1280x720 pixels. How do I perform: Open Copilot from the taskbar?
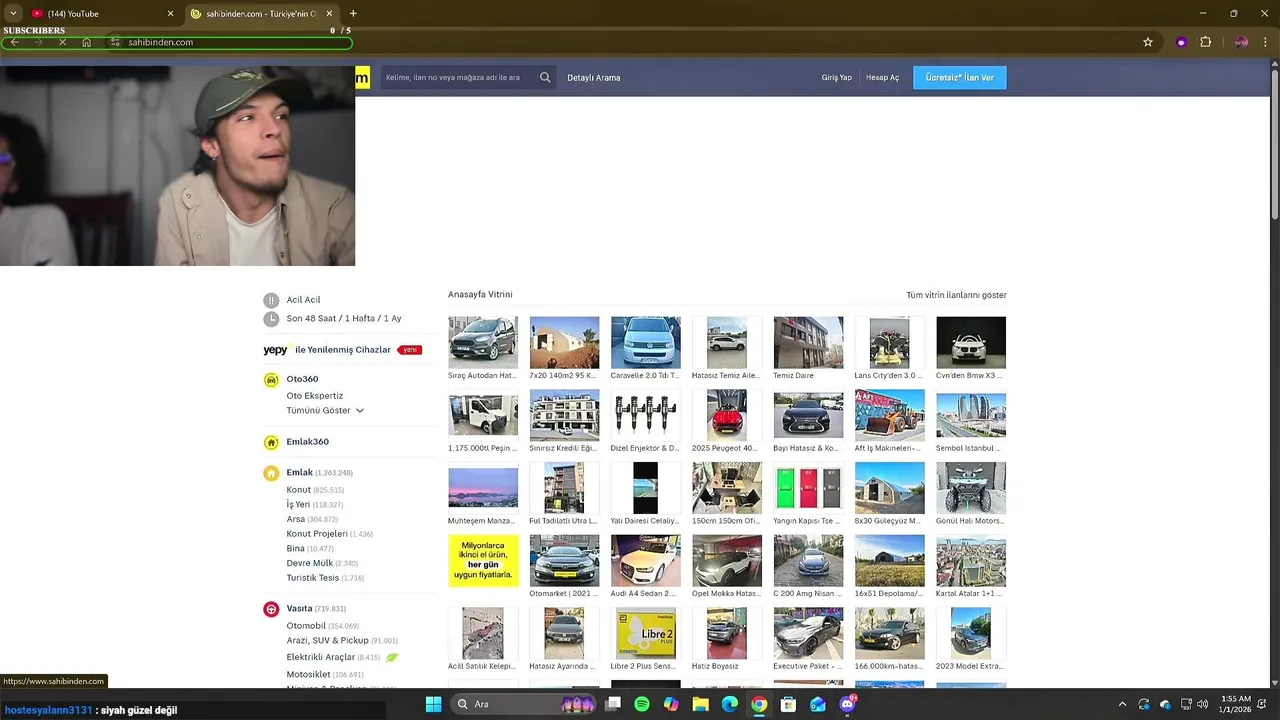671,704
